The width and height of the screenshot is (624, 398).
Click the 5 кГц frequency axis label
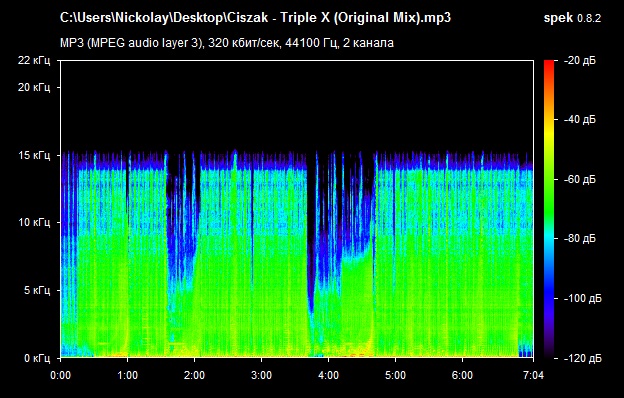click(x=37, y=290)
